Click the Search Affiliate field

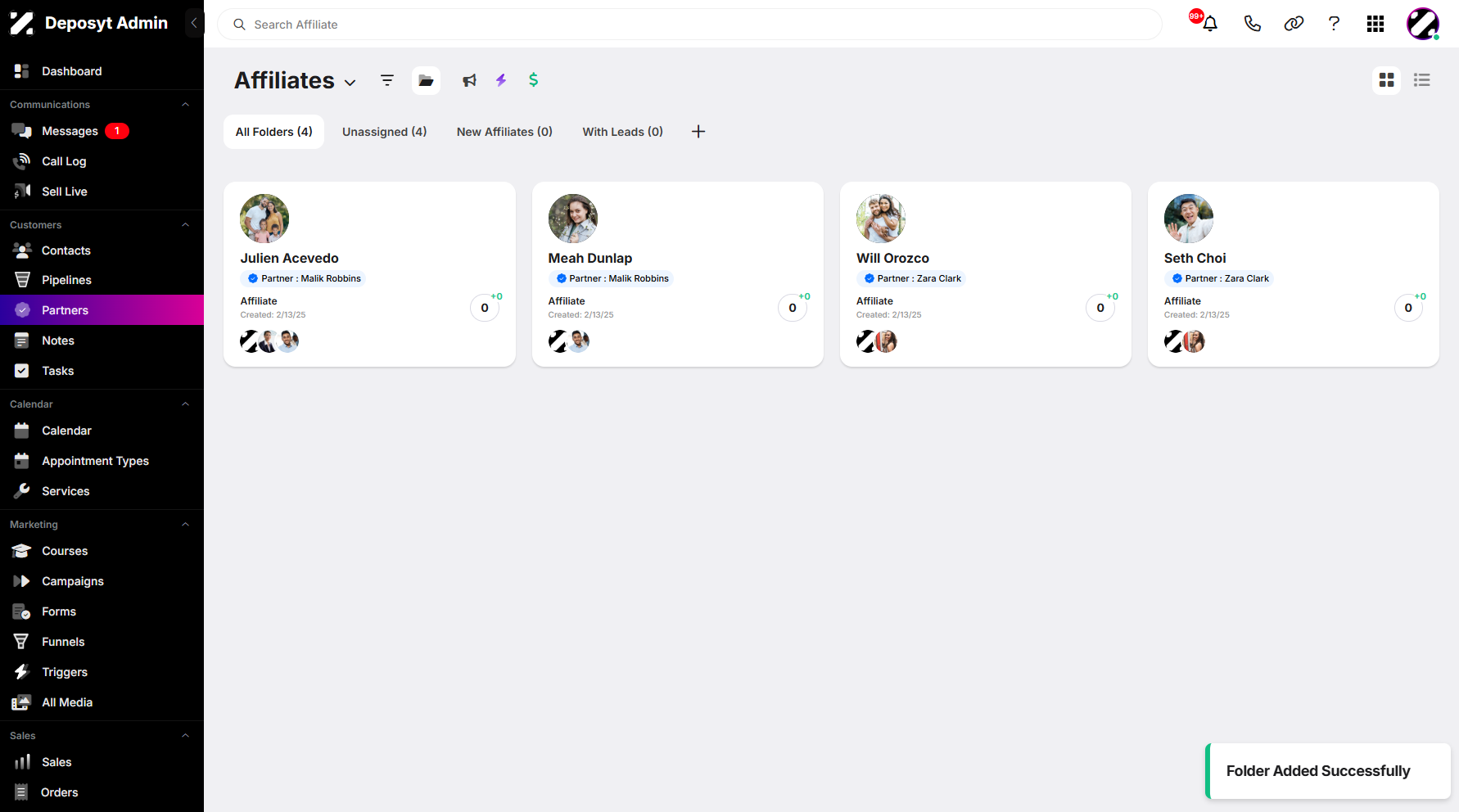tap(689, 25)
